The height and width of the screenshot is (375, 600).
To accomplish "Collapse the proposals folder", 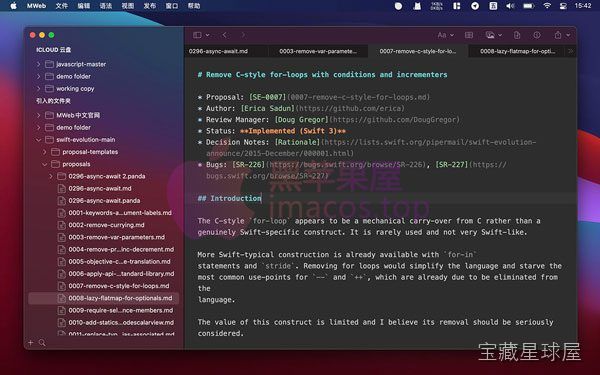I will 44,164.
